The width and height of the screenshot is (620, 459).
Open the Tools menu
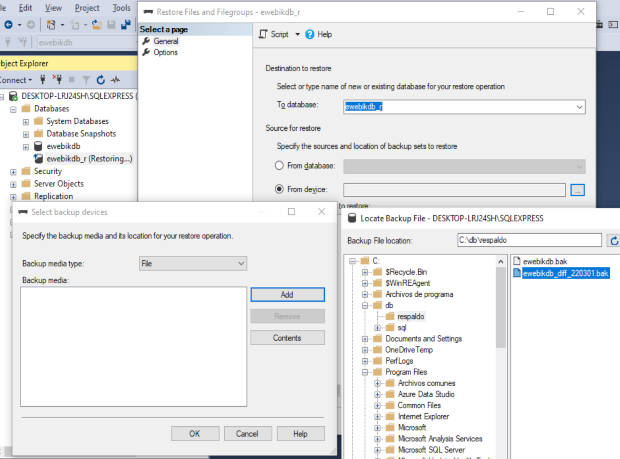click(121, 8)
